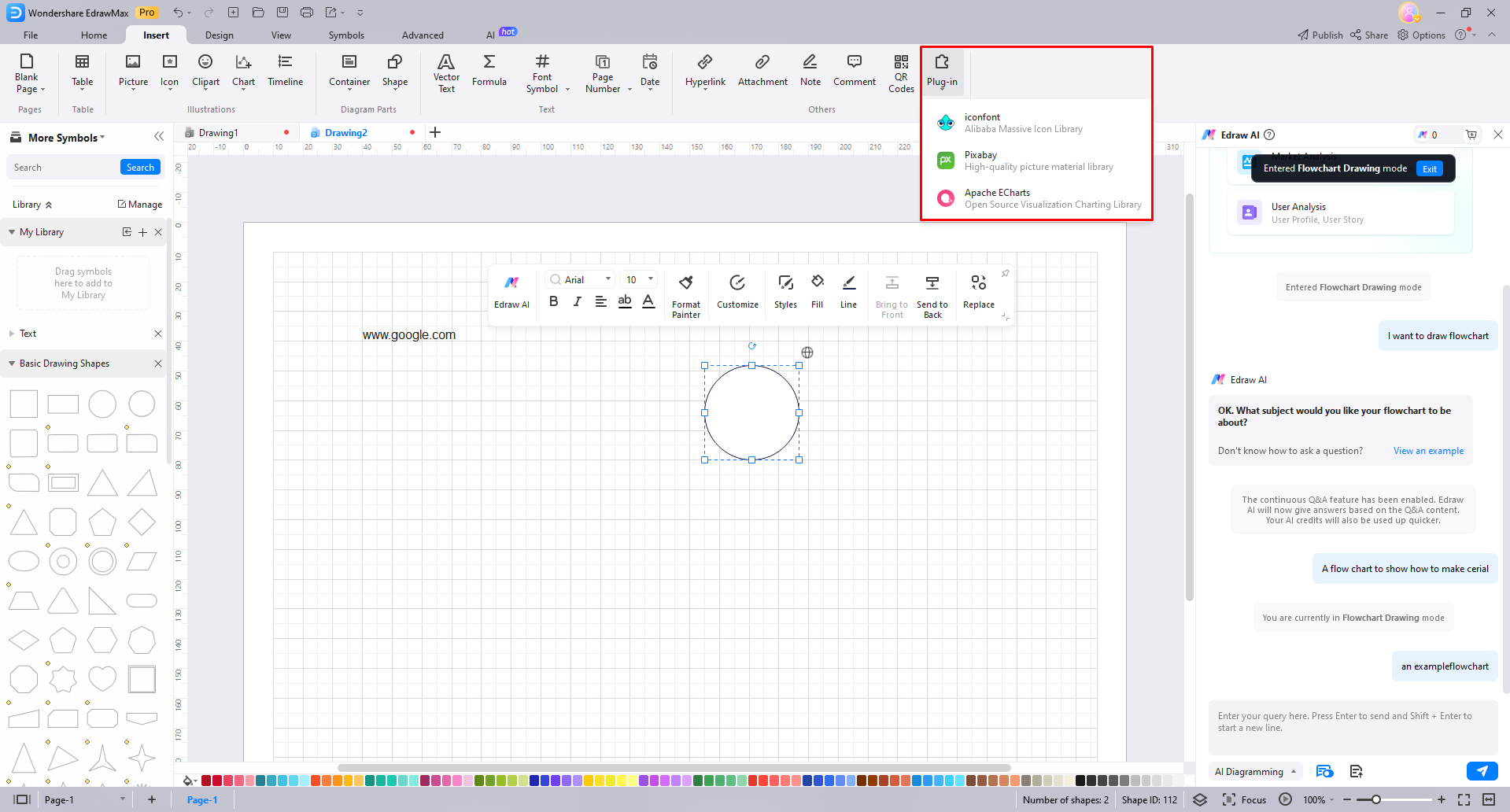
Task: Open the Plug-in dropdown button
Action: 942,72
